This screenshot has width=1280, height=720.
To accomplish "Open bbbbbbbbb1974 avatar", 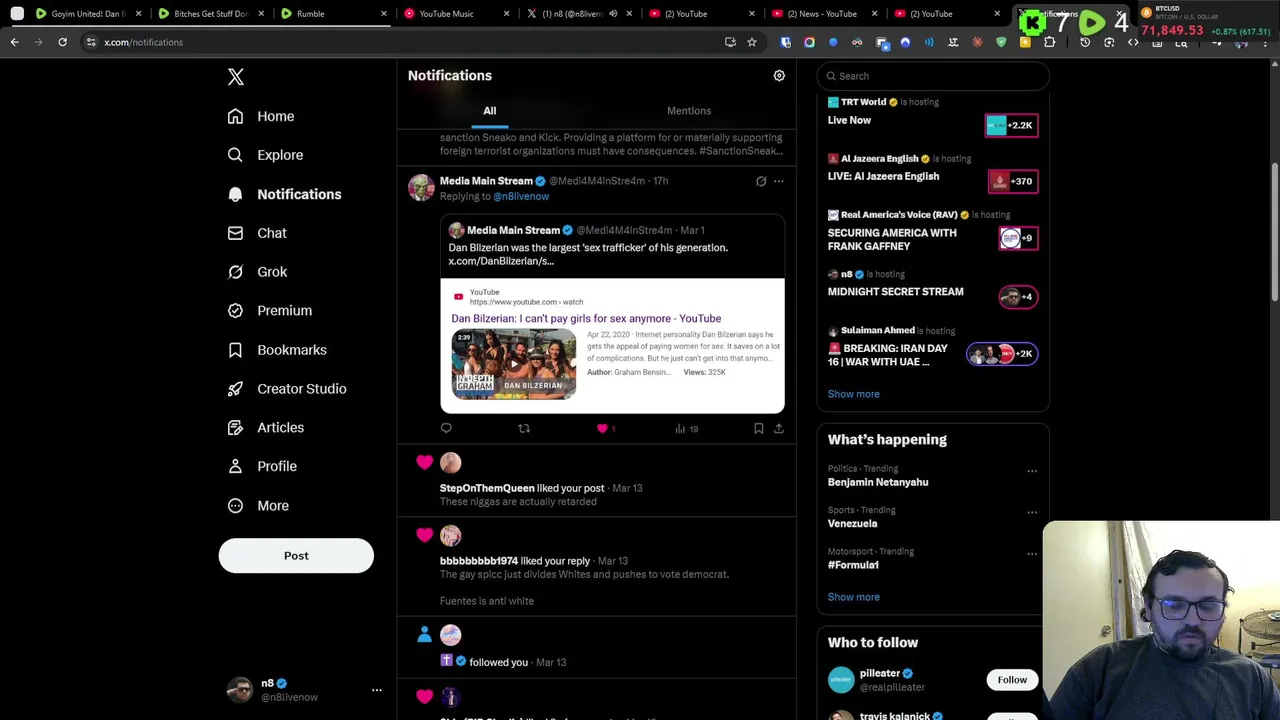I will point(450,535).
